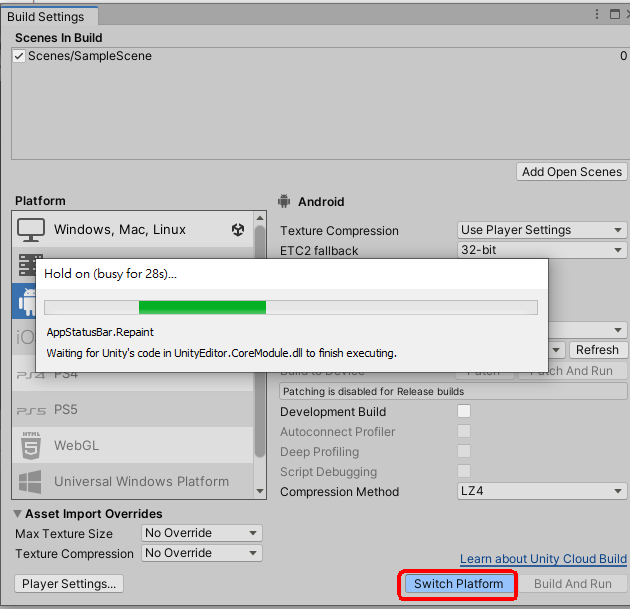Select the PS5 platform logo
This screenshot has height=609, width=630.
[x=31, y=411]
